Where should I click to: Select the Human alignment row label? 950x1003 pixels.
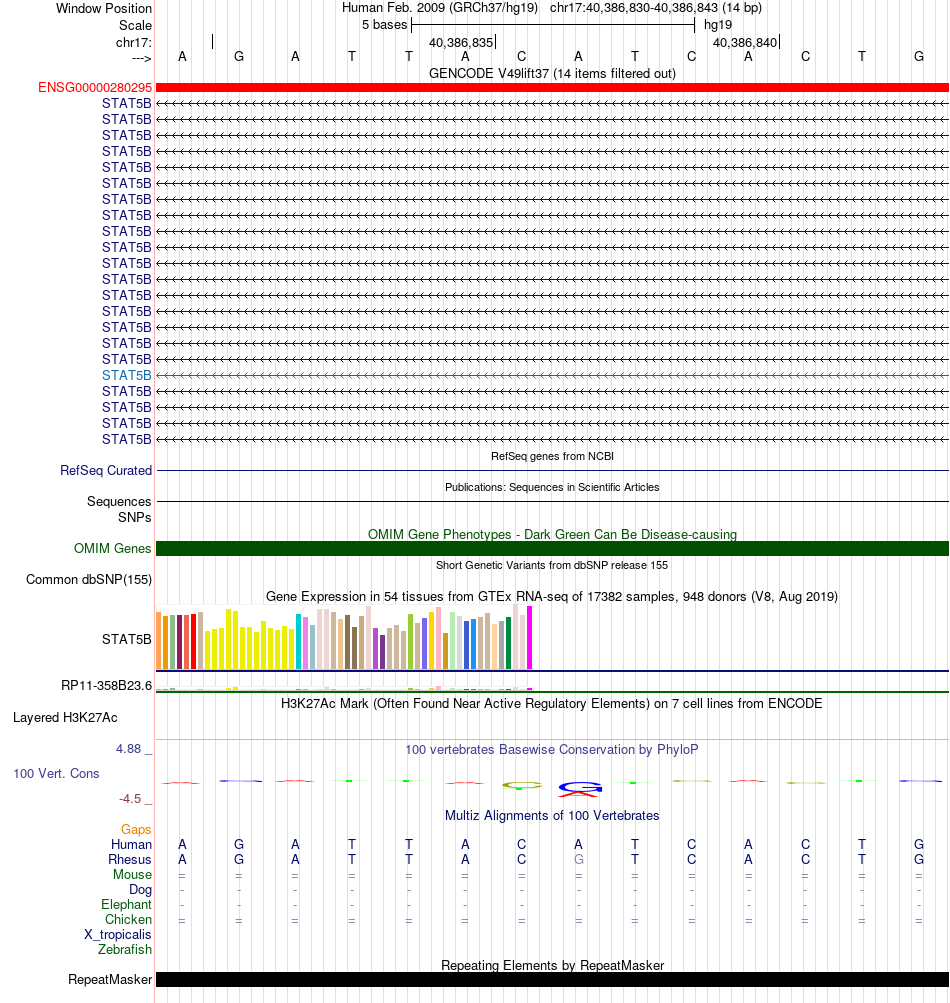click(131, 844)
